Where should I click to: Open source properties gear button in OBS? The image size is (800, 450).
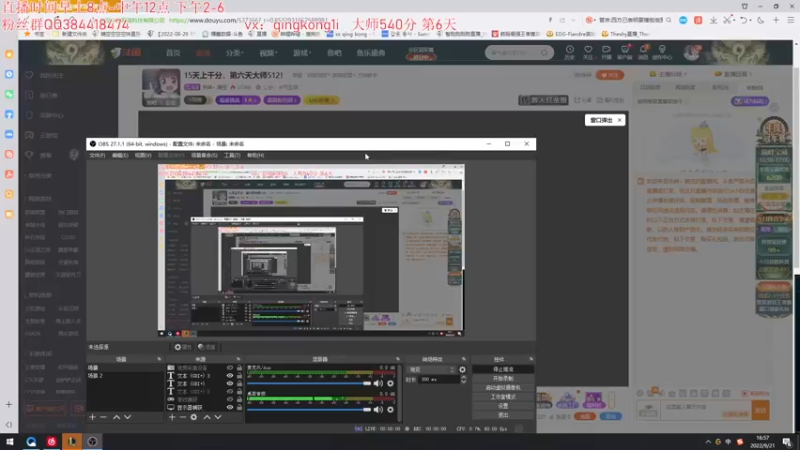point(183,347)
